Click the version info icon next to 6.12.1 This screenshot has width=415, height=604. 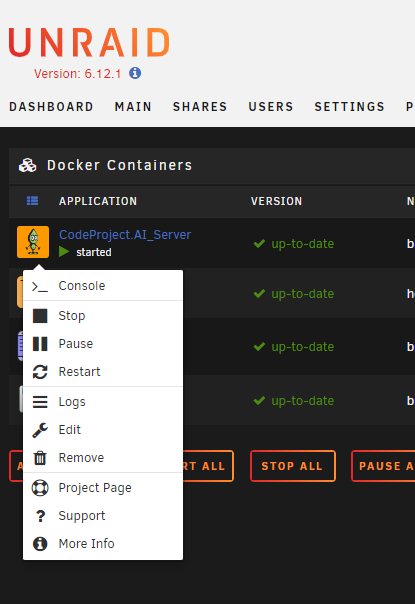[135, 73]
